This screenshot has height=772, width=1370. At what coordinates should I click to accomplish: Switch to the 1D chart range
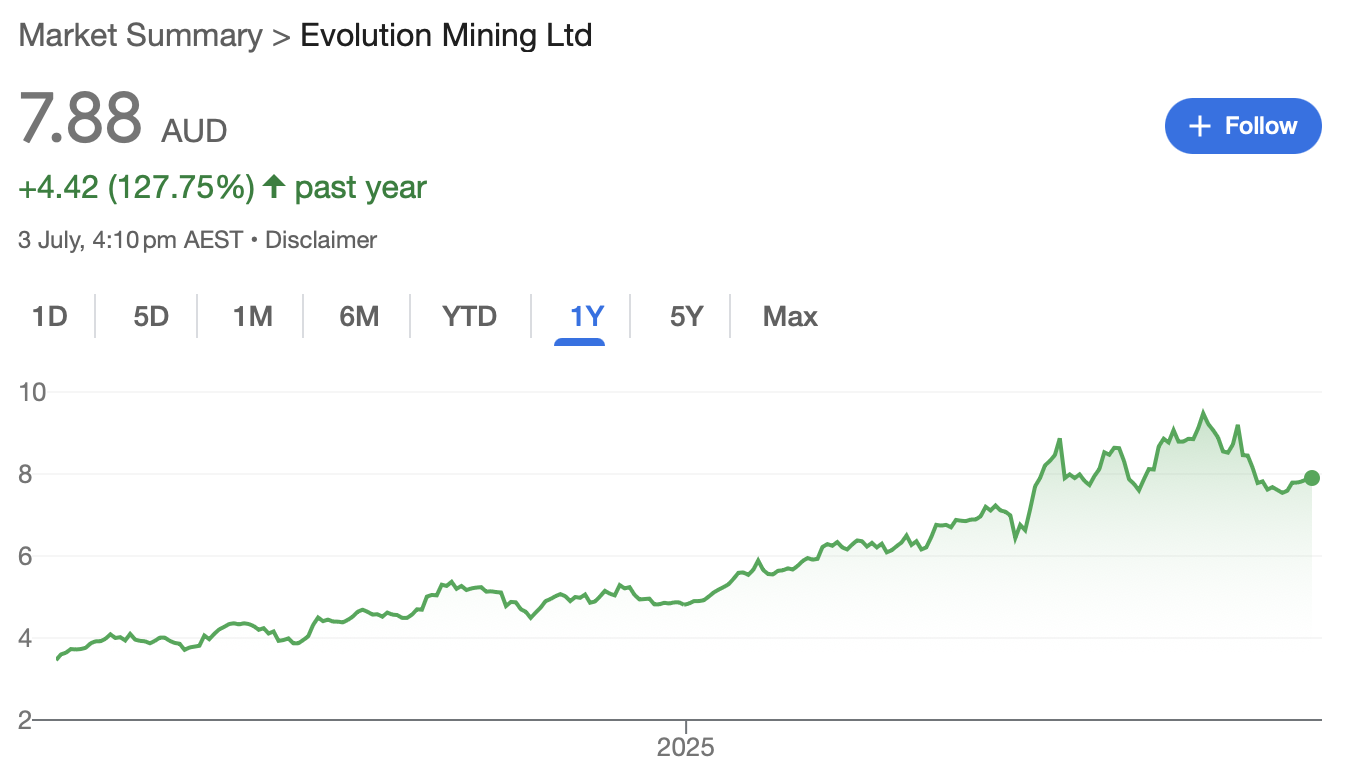(x=49, y=317)
